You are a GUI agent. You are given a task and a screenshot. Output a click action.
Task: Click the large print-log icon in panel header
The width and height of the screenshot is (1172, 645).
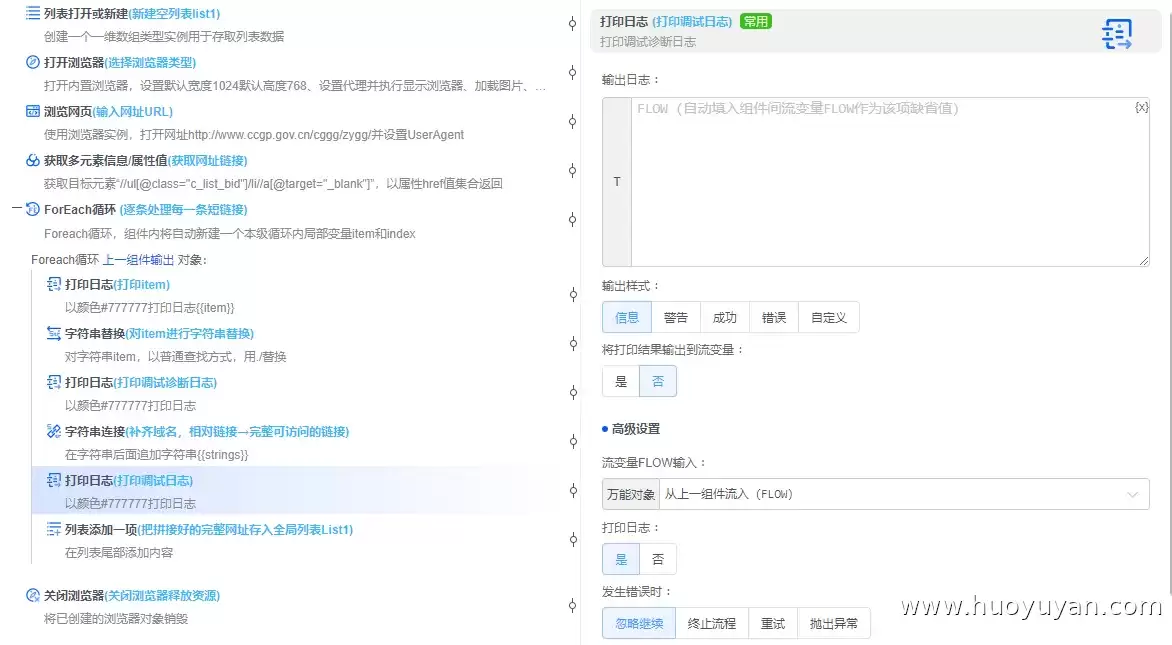(x=1117, y=34)
